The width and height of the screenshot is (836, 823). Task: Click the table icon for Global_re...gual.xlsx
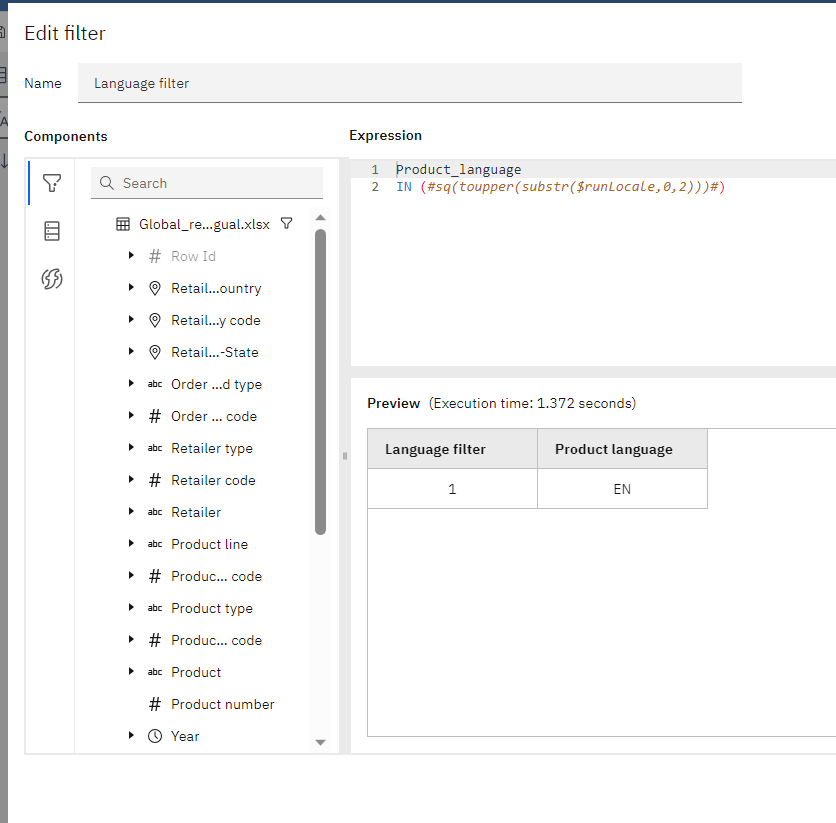point(123,224)
